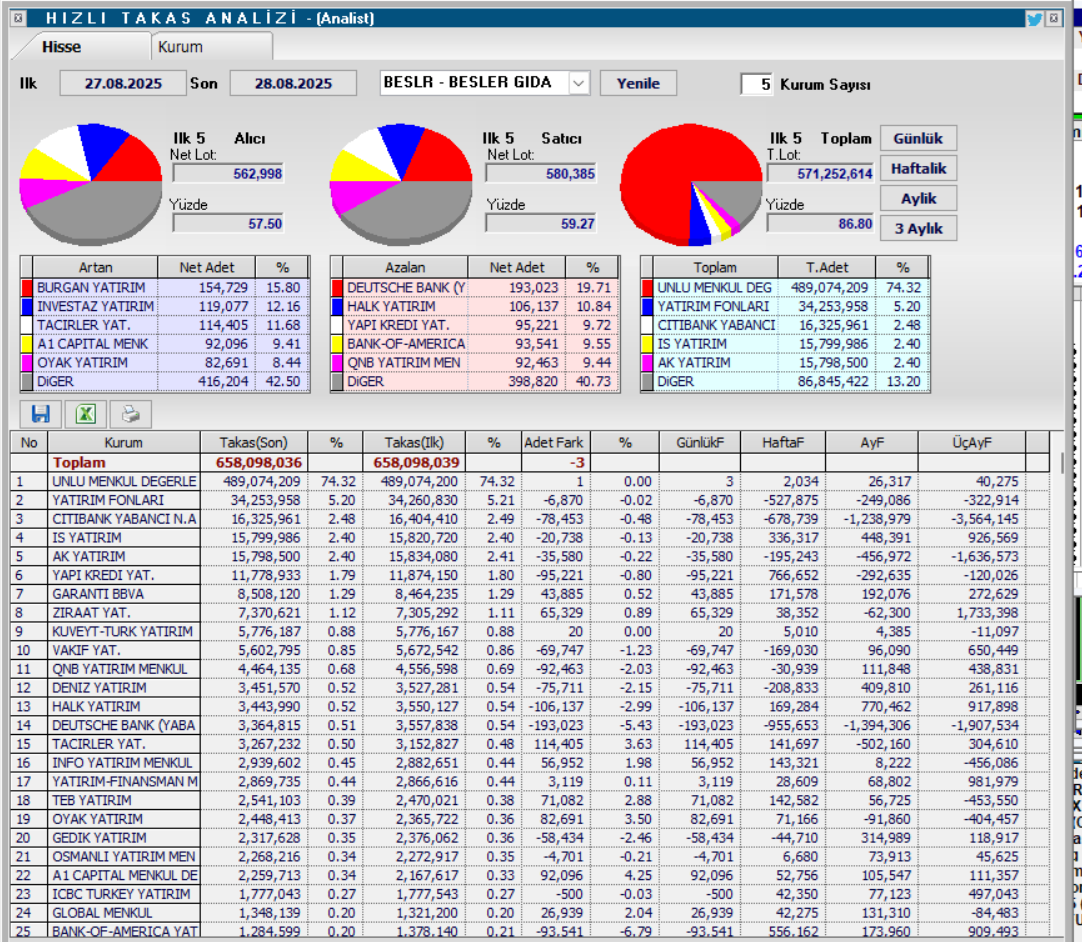
Task: Click the Yenile button
Action: tap(638, 84)
